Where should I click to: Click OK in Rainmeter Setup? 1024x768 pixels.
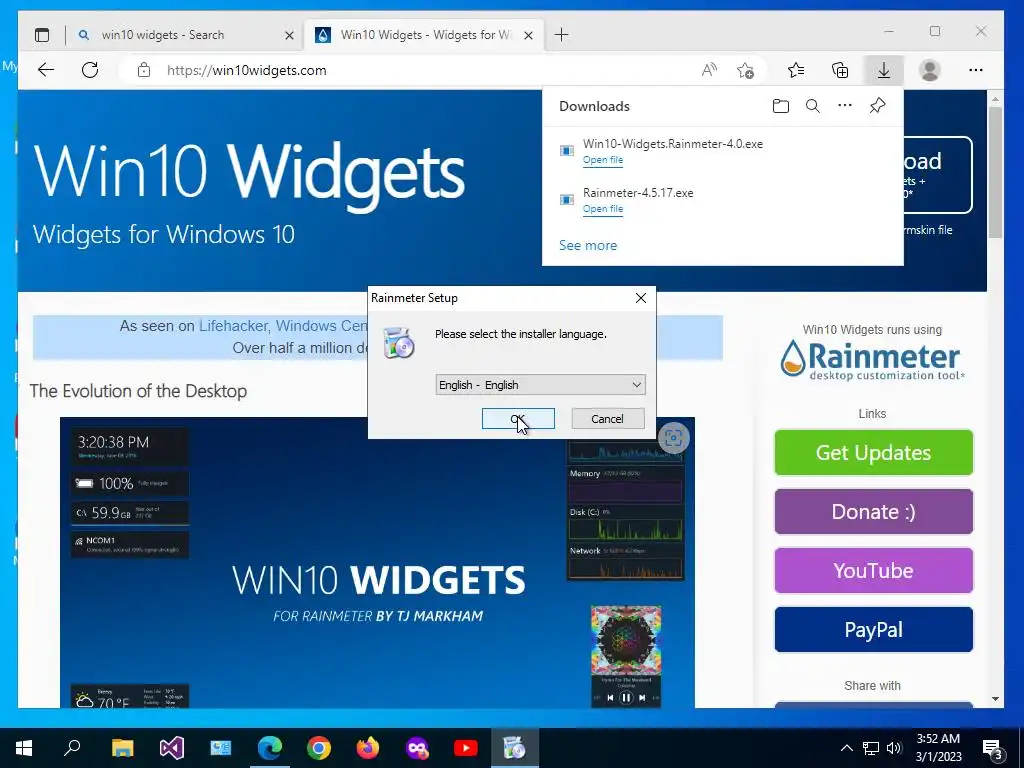pos(518,419)
